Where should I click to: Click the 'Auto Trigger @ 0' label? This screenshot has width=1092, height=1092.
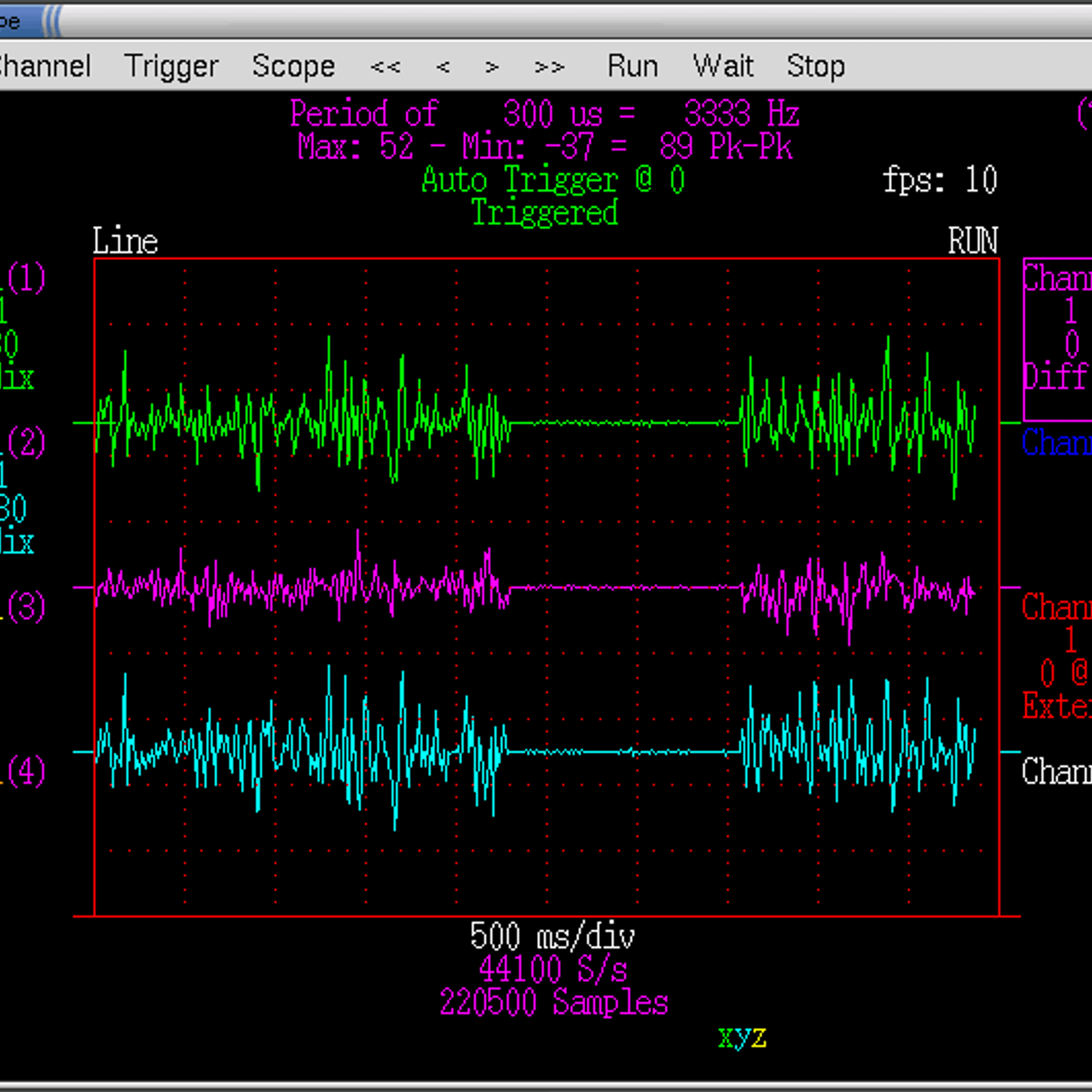pyautogui.click(x=553, y=179)
